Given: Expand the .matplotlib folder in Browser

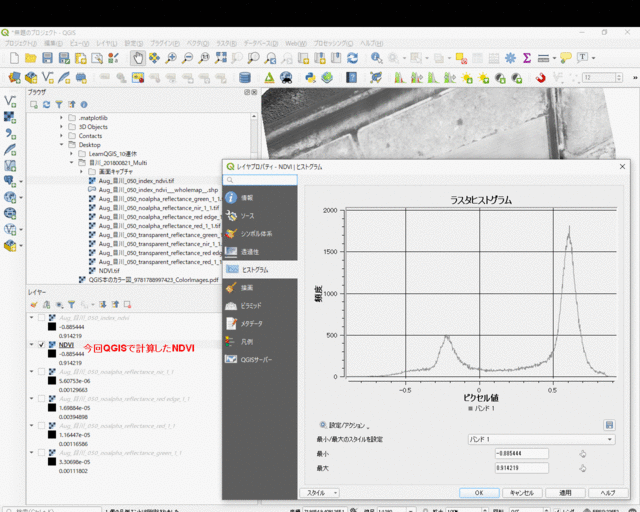Looking at the screenshot, I should (x=62, y=118).
